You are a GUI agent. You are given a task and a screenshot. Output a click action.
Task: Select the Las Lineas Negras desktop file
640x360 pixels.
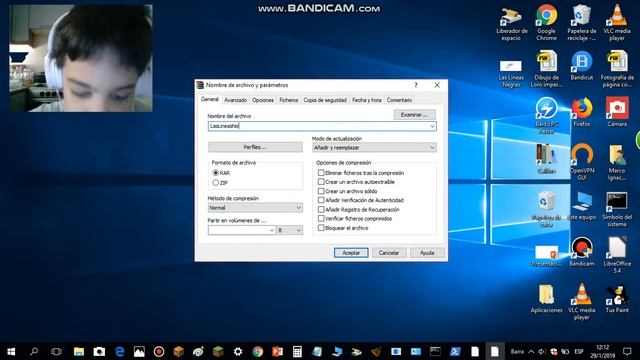(511, 73)
